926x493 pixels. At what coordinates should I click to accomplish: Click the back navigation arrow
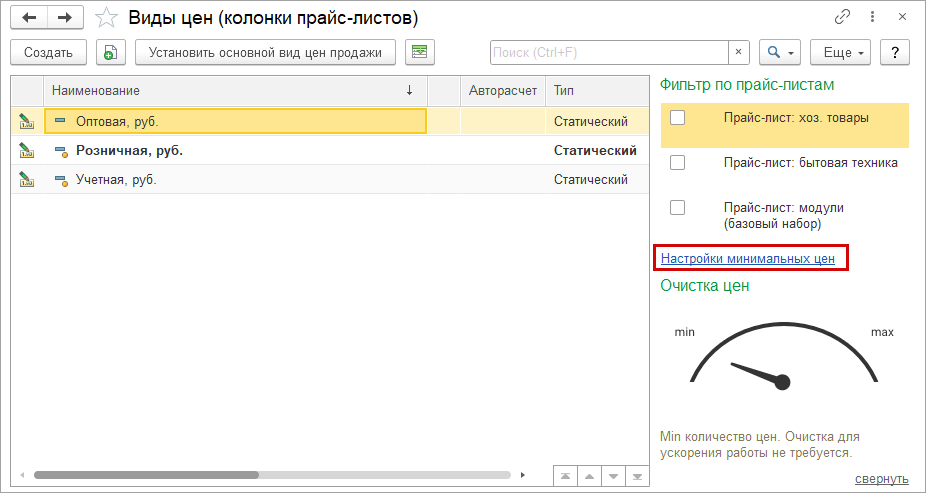[29, 18]
